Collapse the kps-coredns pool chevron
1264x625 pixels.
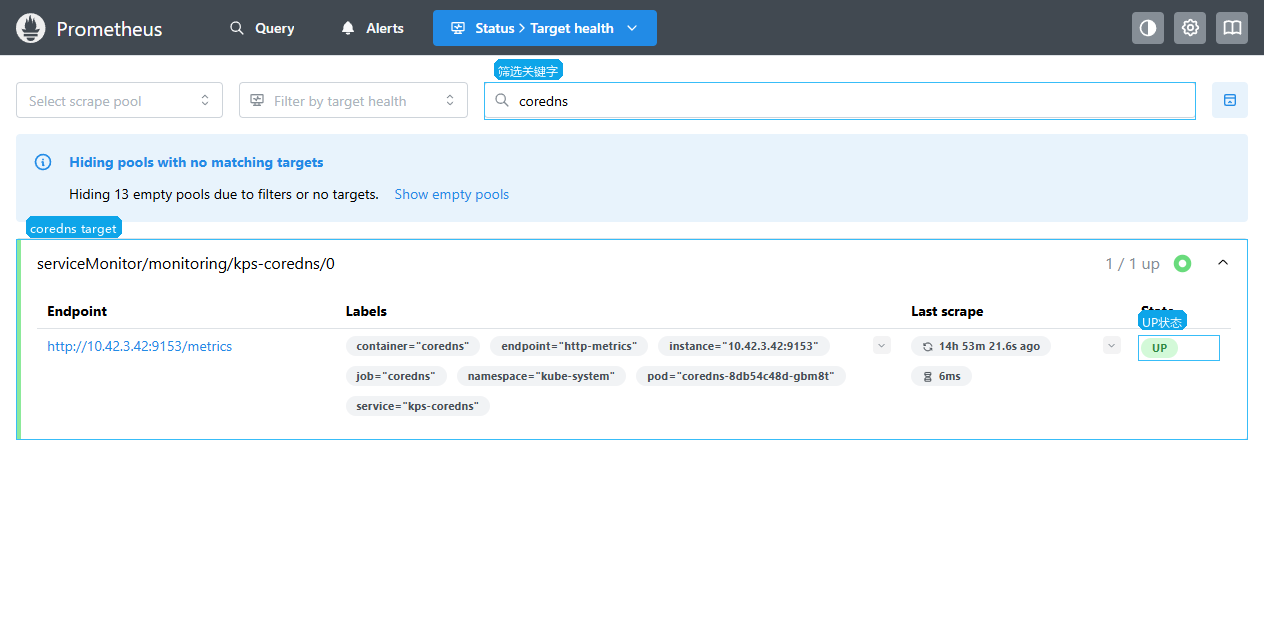(x=1223, y=263)
